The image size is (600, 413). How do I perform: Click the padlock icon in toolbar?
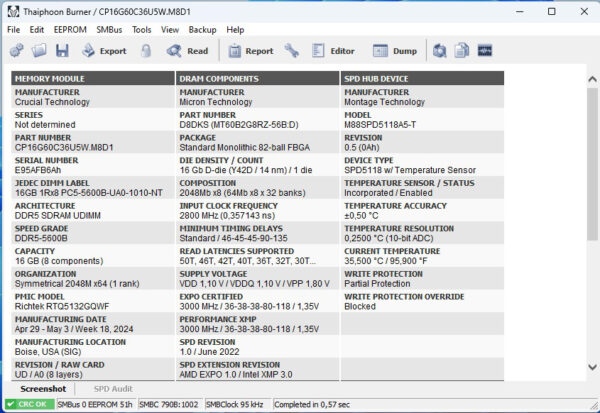[x=145, y=51]
